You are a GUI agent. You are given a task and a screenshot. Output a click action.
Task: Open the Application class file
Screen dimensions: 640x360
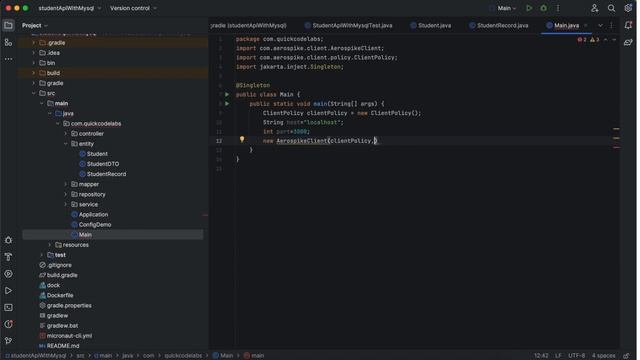(93, 215)
